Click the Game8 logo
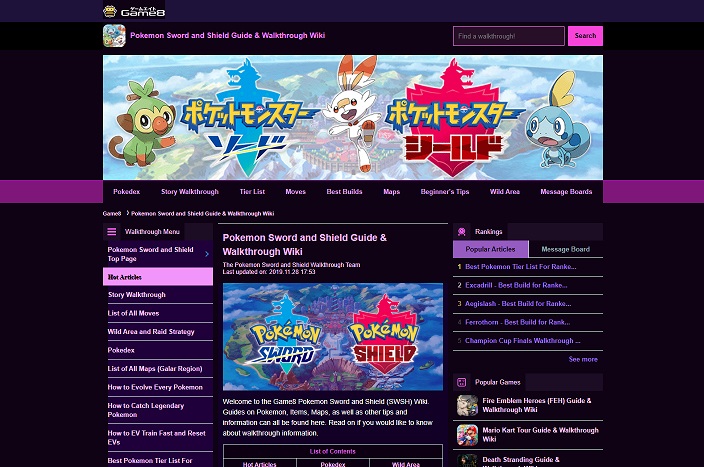704x467 pixels. coord(134,11)
